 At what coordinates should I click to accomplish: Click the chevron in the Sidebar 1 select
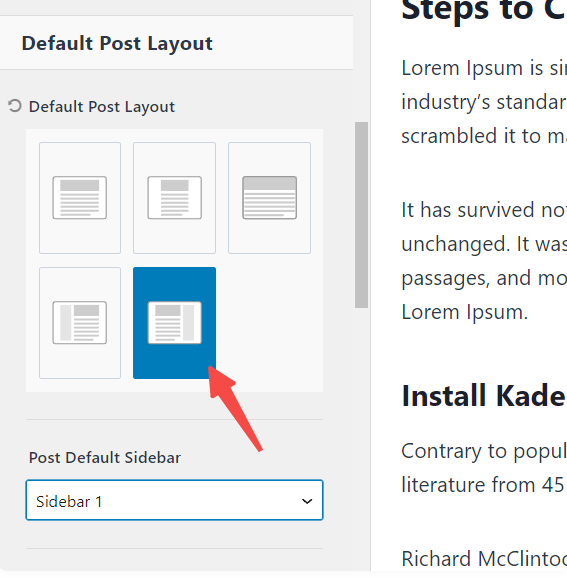[x=307, y=501]
